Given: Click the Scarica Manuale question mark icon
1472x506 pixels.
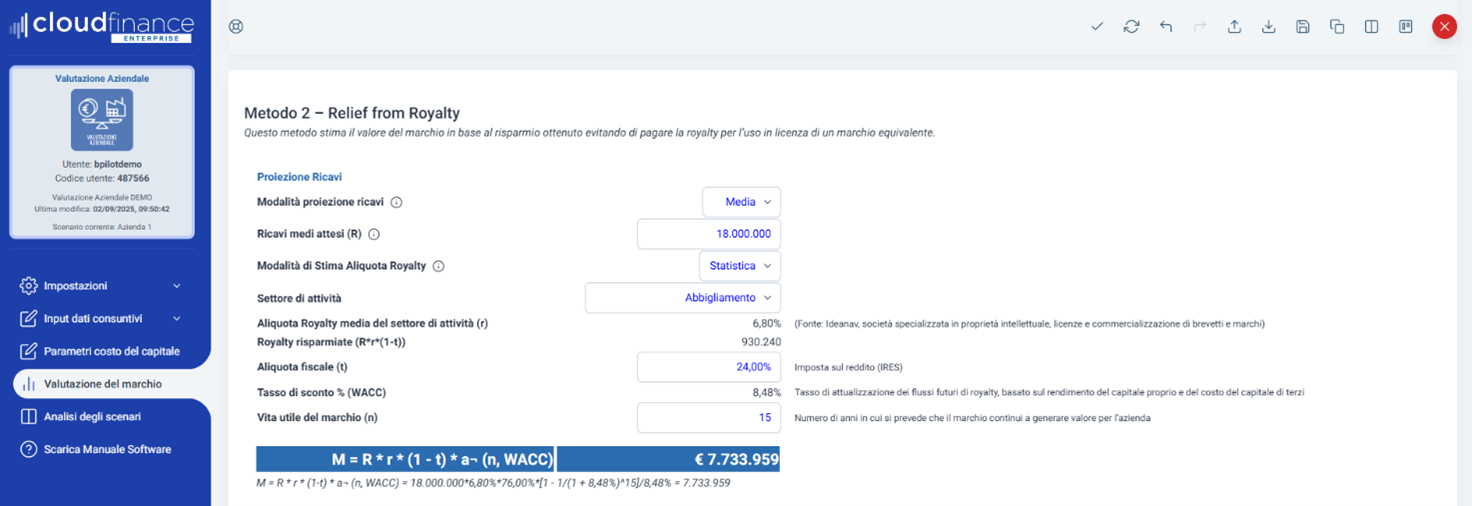Looking at the screenshot, I should (x=28, y=450).
